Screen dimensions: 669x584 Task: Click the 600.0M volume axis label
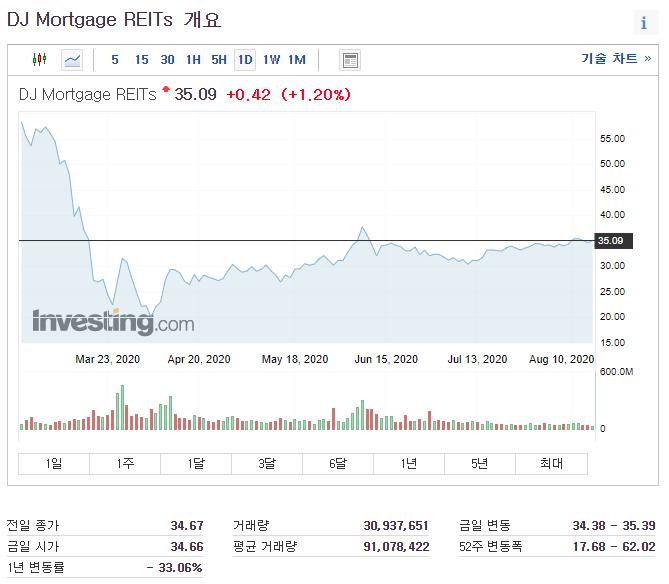click(616, 372)
